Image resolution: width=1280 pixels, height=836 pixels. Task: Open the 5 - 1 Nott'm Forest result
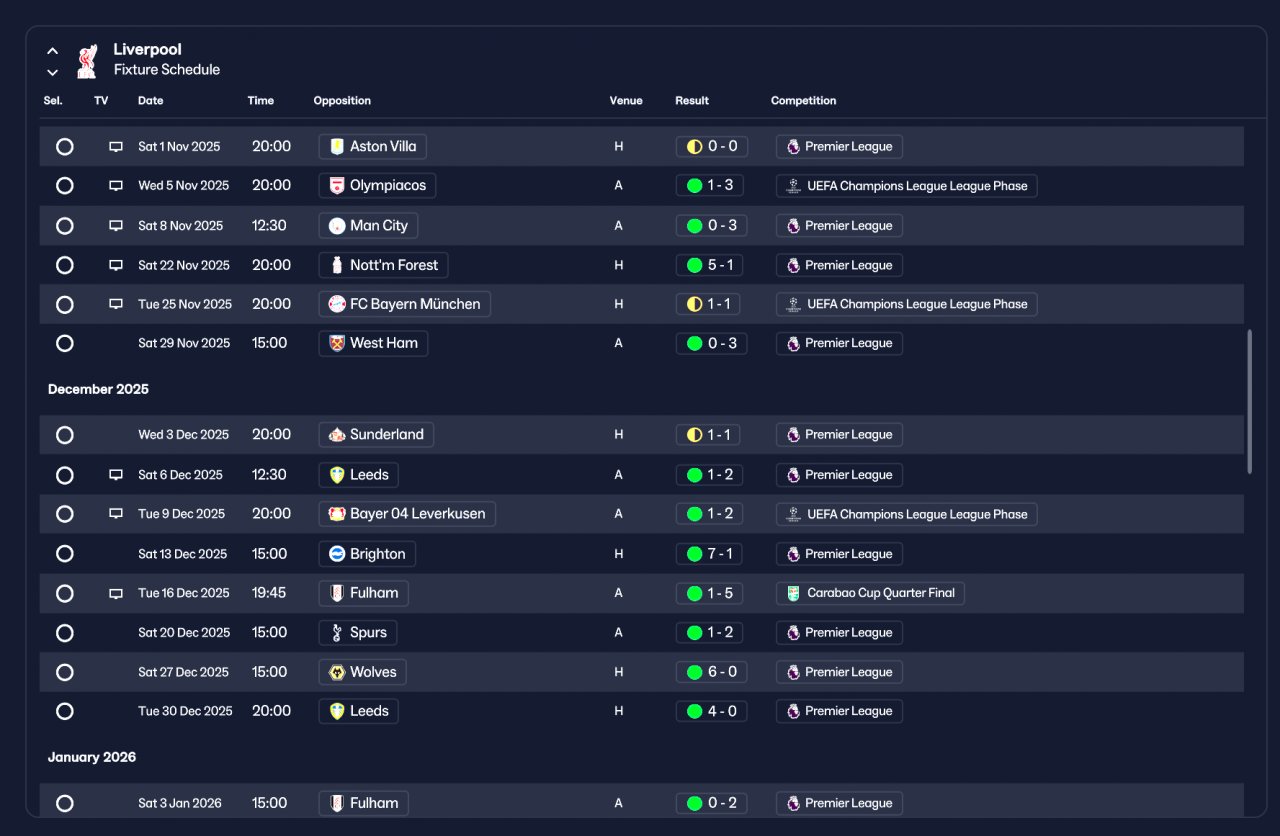(710, 265)
